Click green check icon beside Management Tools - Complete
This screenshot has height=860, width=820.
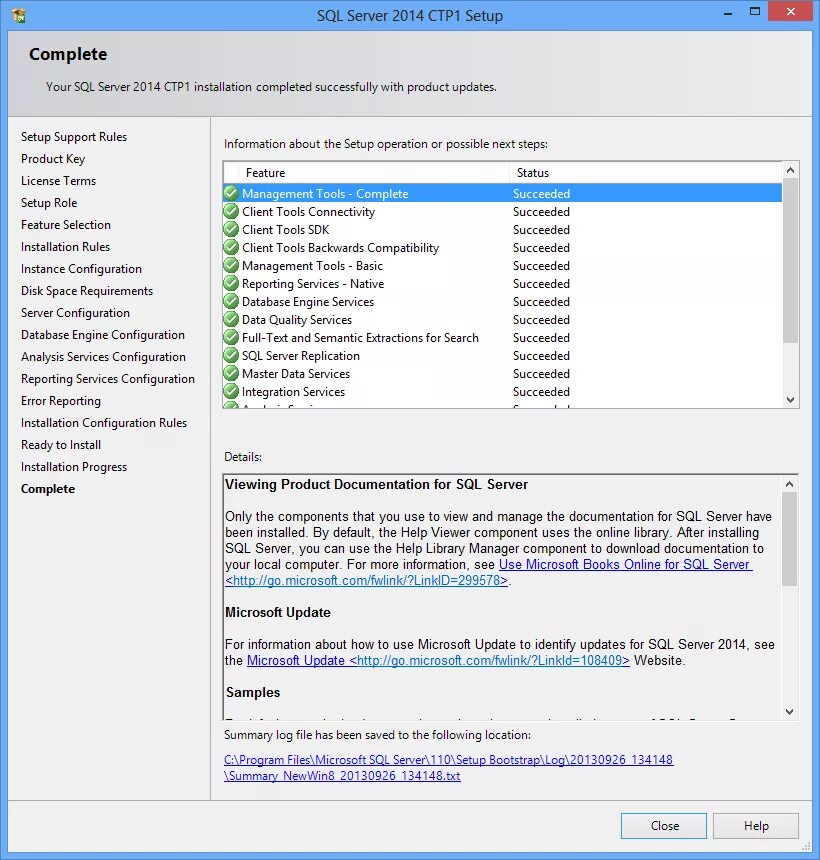point(231,193)
